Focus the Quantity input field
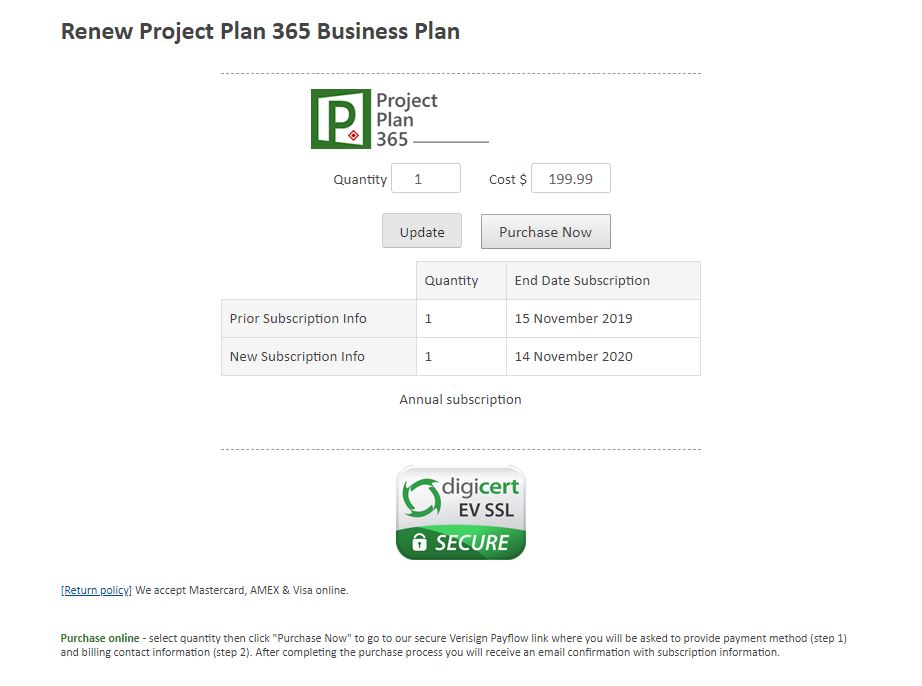The height and width of the screenshot is (686, 922). (x=426, y=179)
